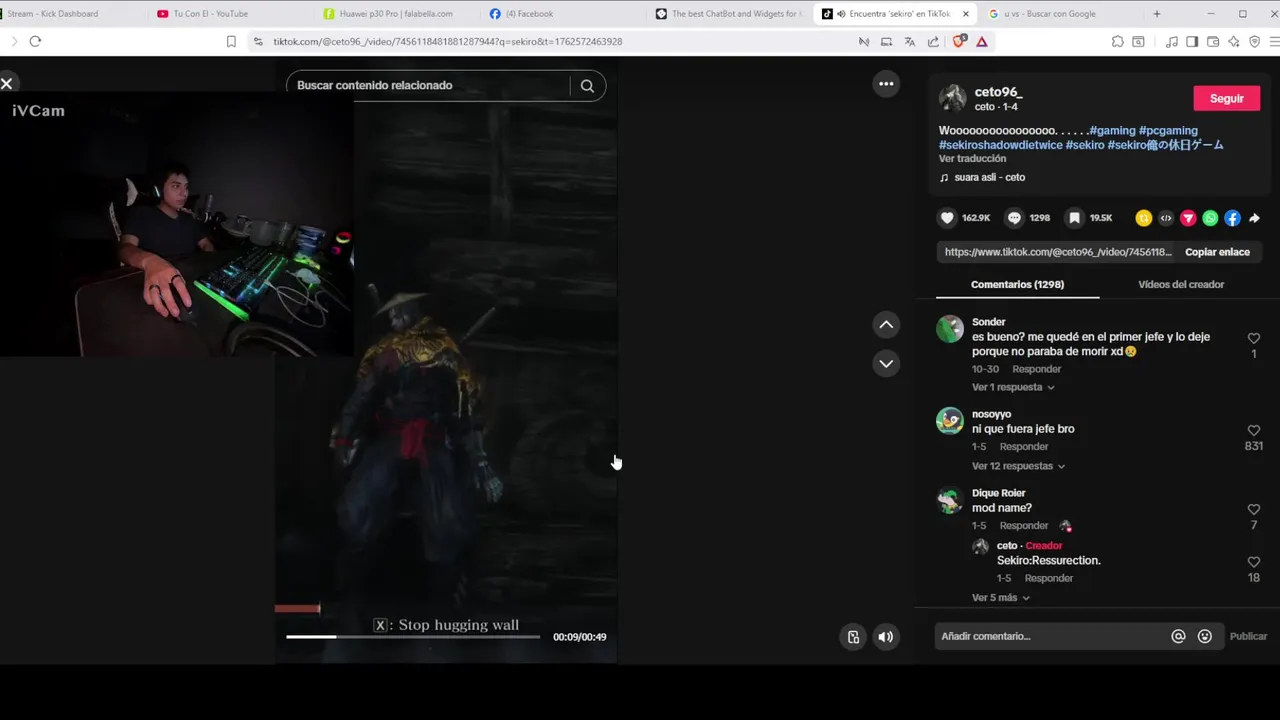Open emoji picker in comment box

(x=1205, y=636)
